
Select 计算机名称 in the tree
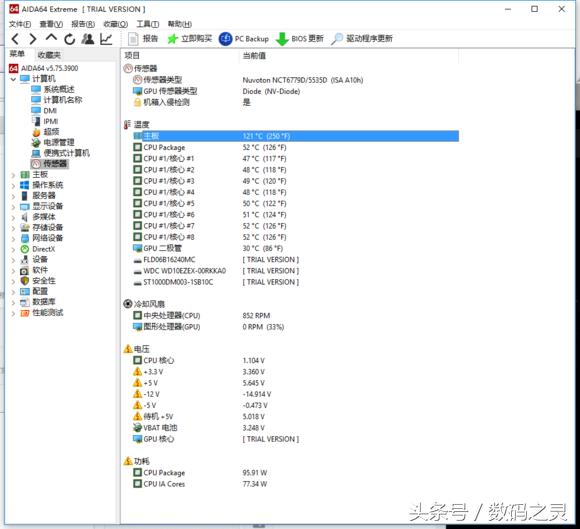[x=57, y=100]
